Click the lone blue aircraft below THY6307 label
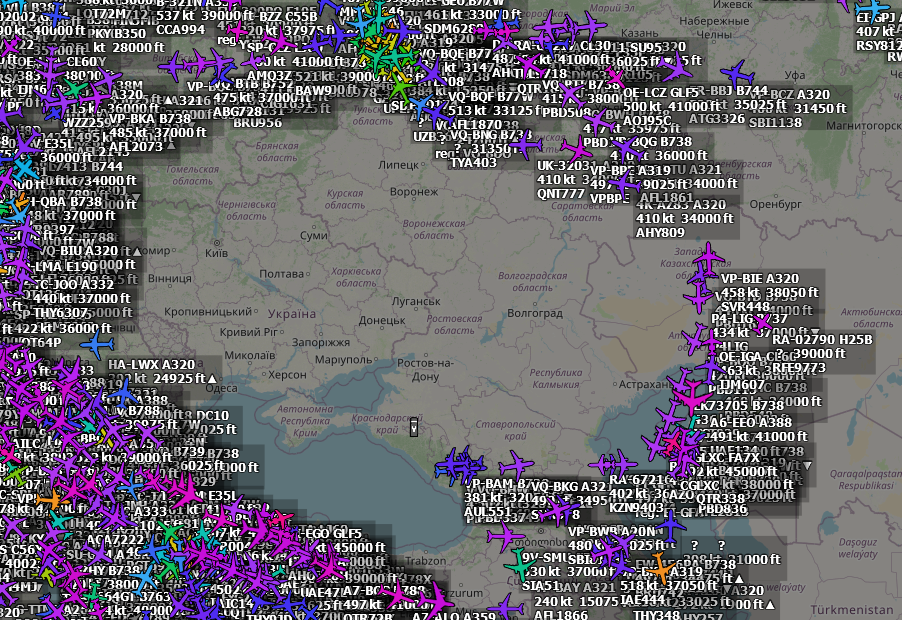The height and width of the screenshot is (620, 902). (98, 345)
